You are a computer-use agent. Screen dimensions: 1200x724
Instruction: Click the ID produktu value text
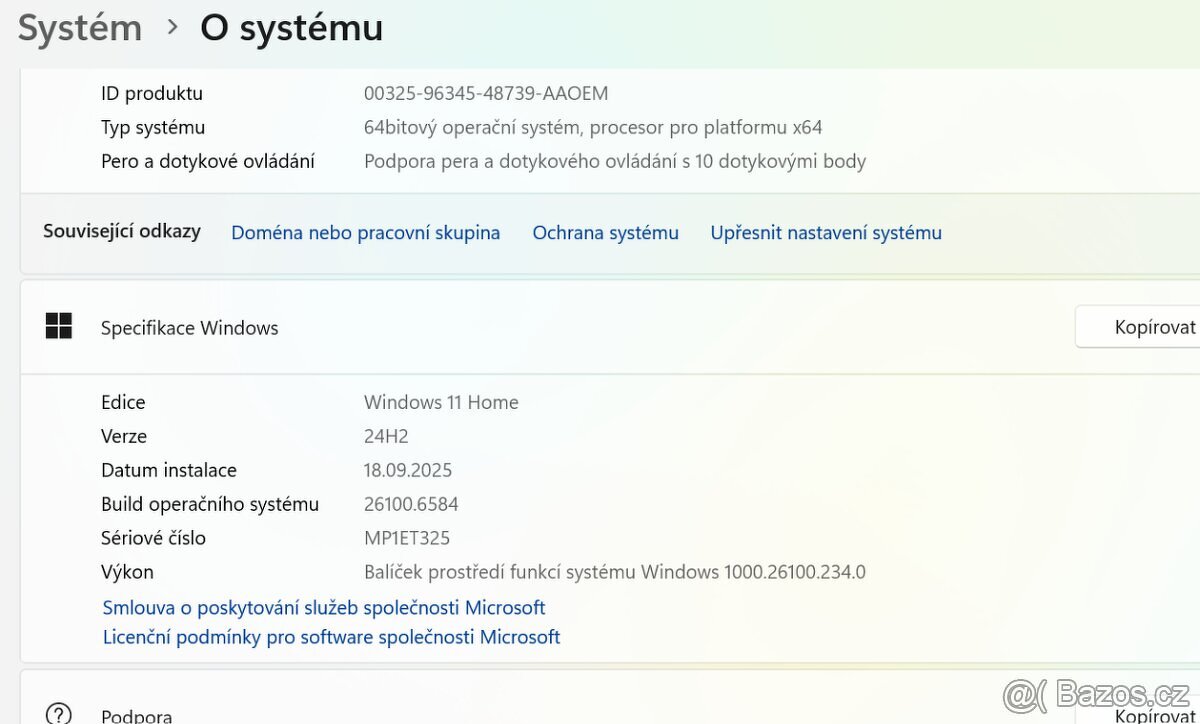[486, 94]
